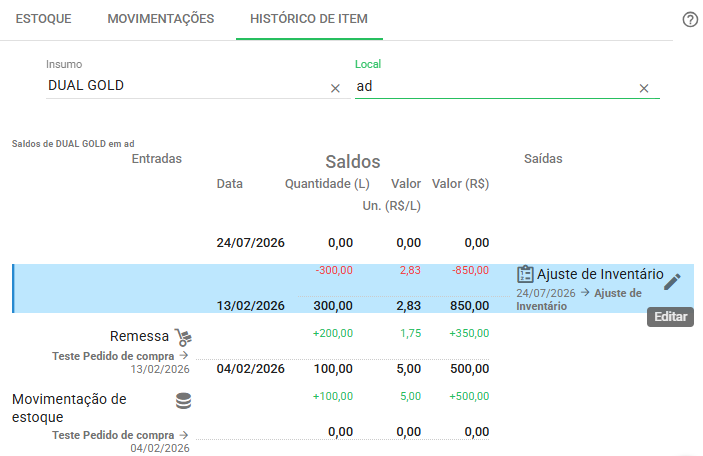Switch to the MOVIMENTAÇÕES tab
The width and height of the screenshot is (703, 456).
pos(161,19)
